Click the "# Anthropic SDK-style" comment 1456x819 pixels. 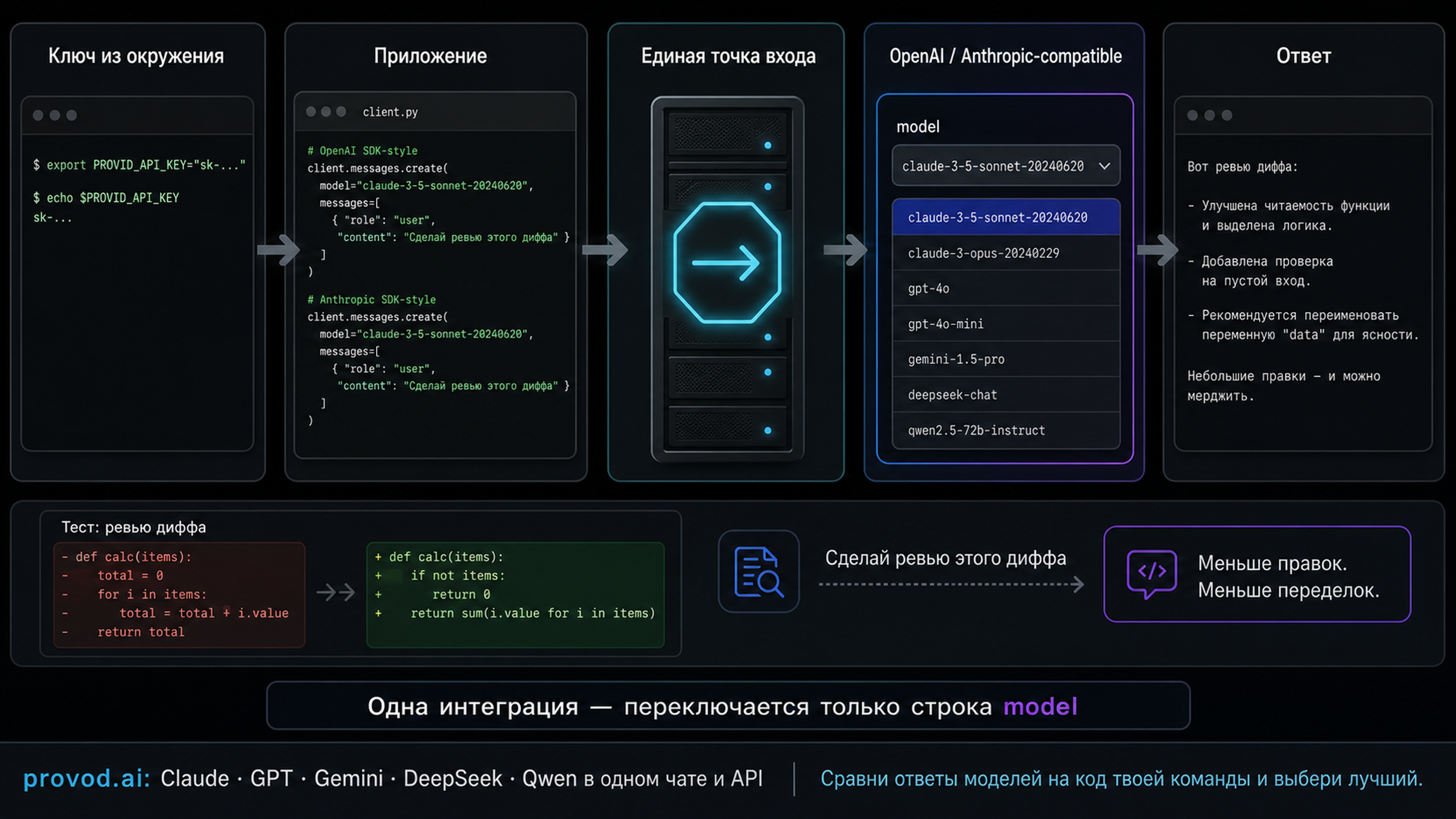371,299
